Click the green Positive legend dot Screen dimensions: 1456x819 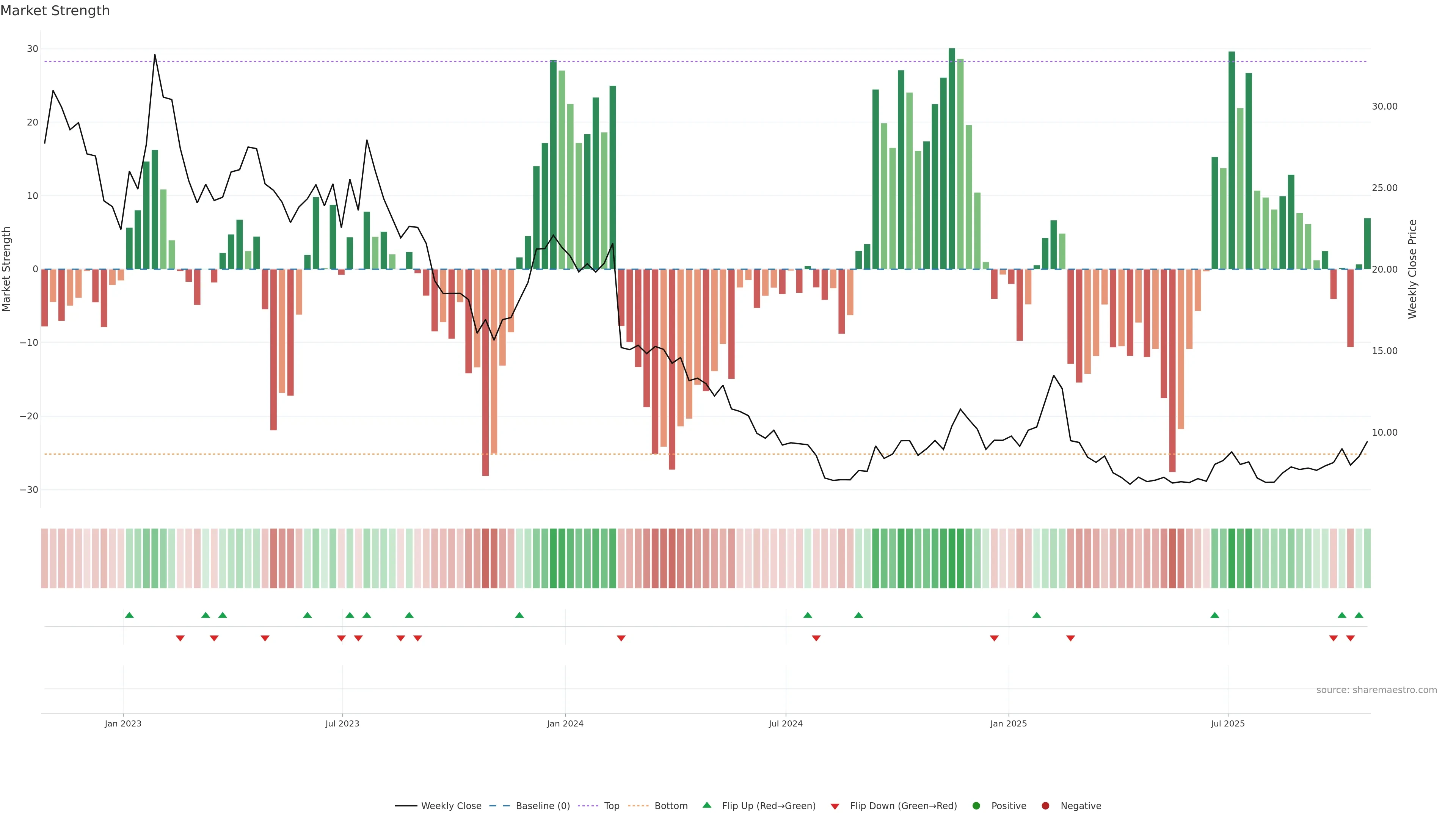tap(976, 805)
